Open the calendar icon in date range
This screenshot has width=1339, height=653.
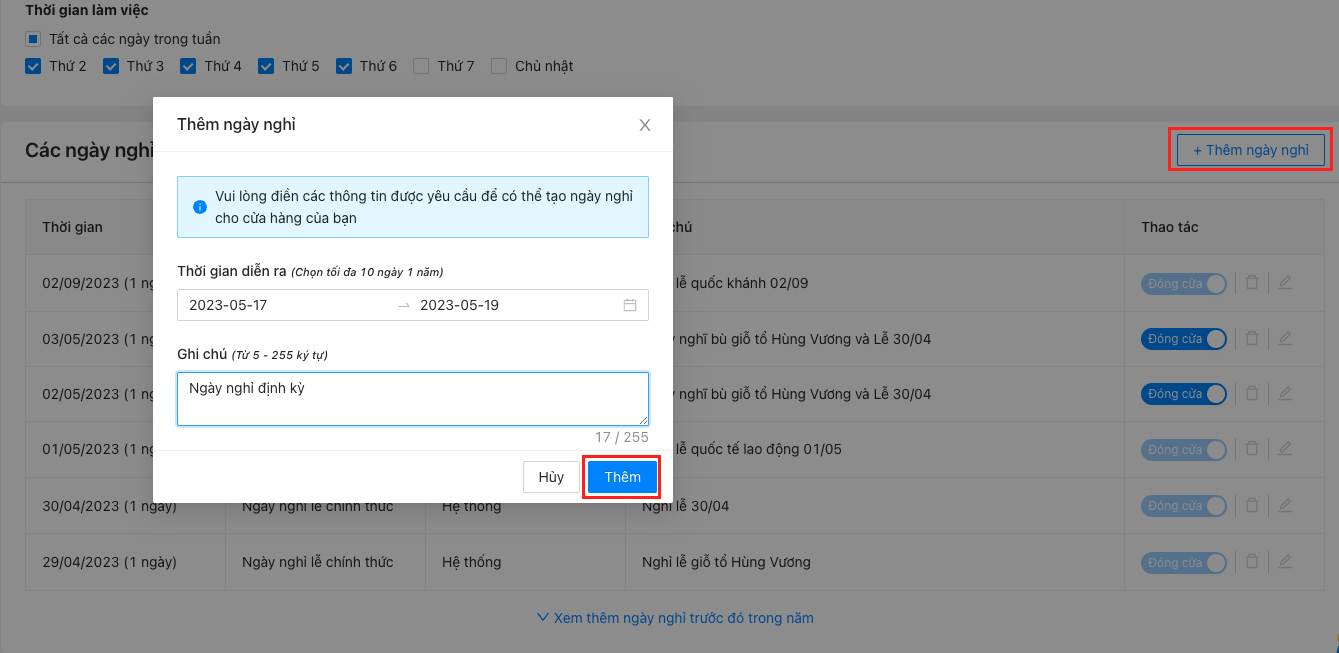(630, 305)
